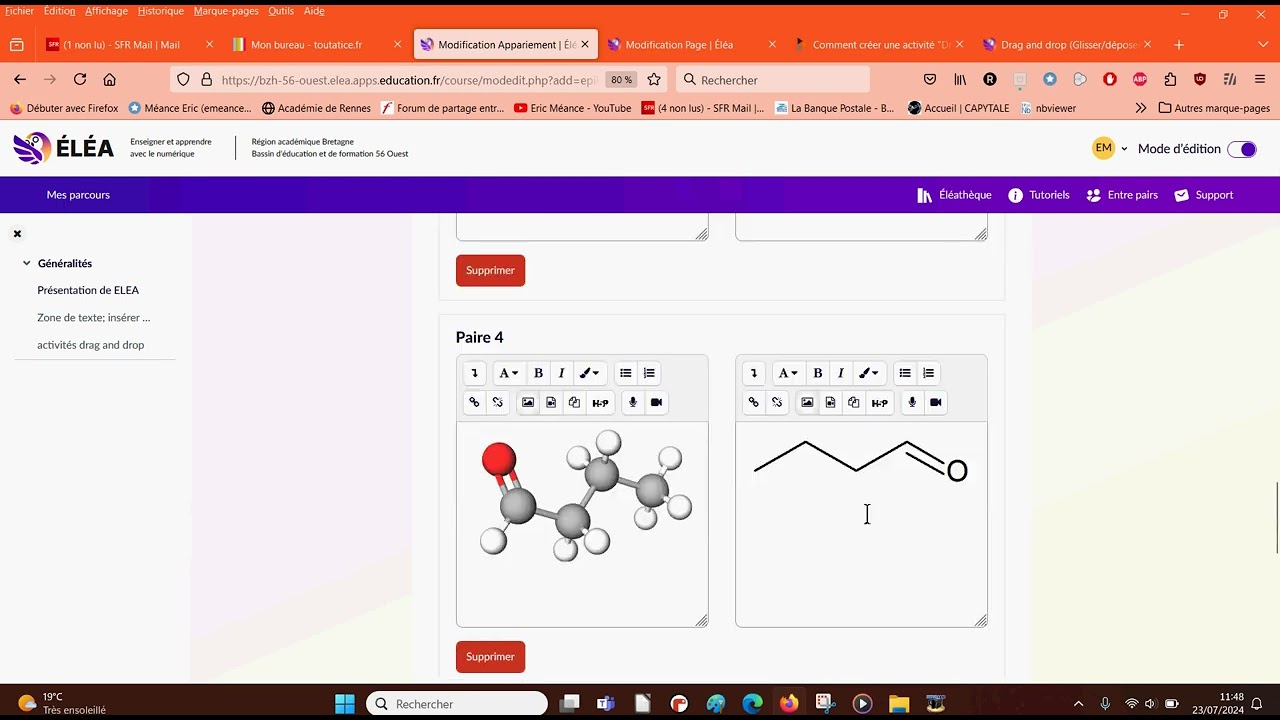
Task: Expand toolbar in right Paire 4 editor
Action: (753, 373)
